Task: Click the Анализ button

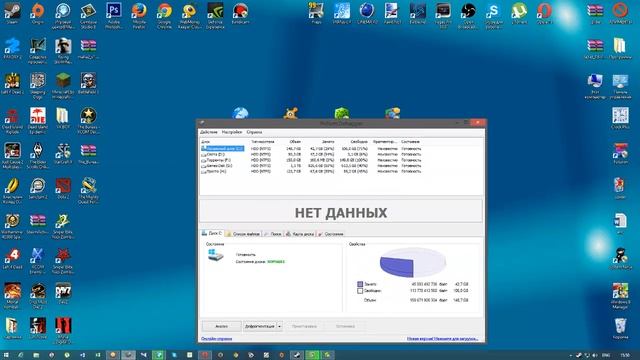Action: click(x=221, y=326)
